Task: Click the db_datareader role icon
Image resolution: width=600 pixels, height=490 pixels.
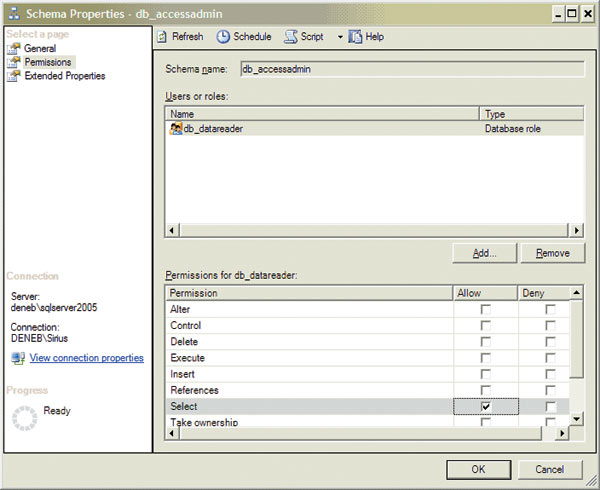Action: coord(176,129)
